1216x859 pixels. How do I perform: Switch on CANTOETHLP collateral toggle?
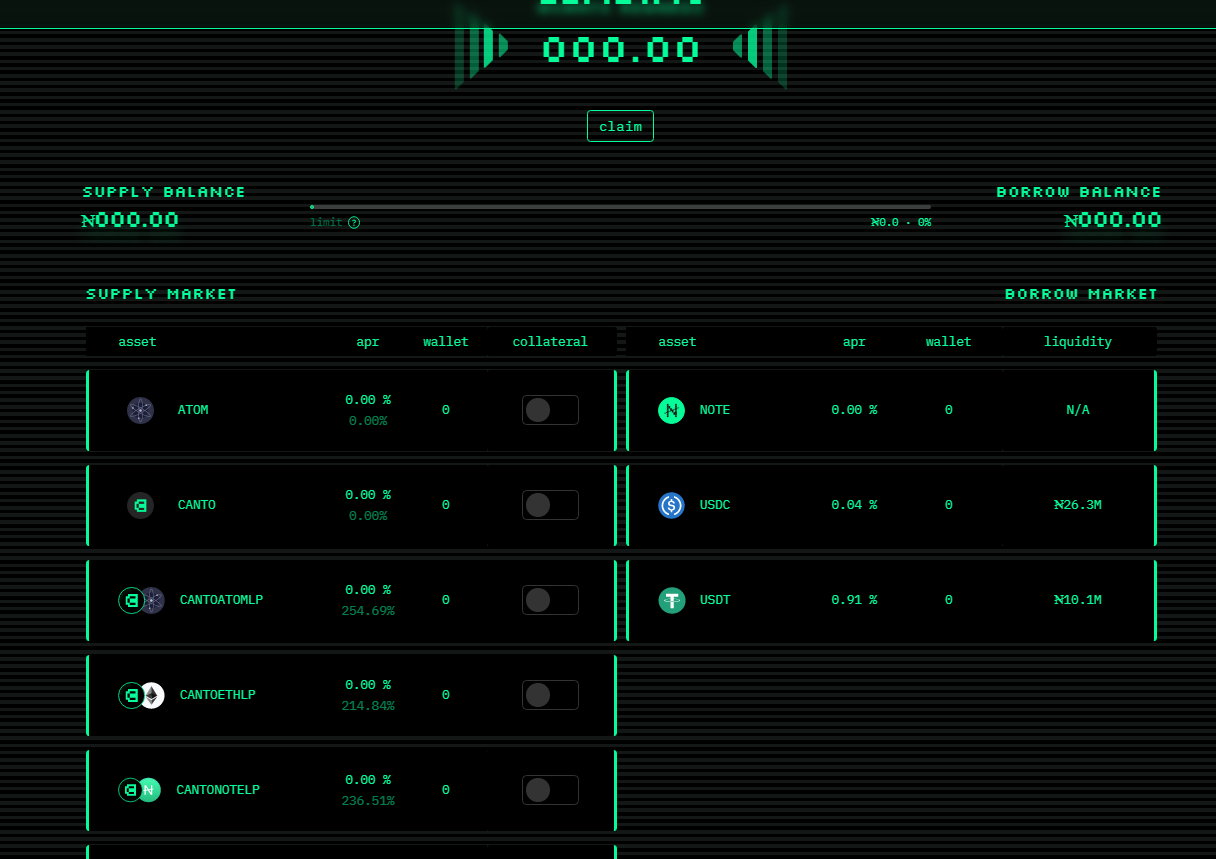click(x=550, y=695)
